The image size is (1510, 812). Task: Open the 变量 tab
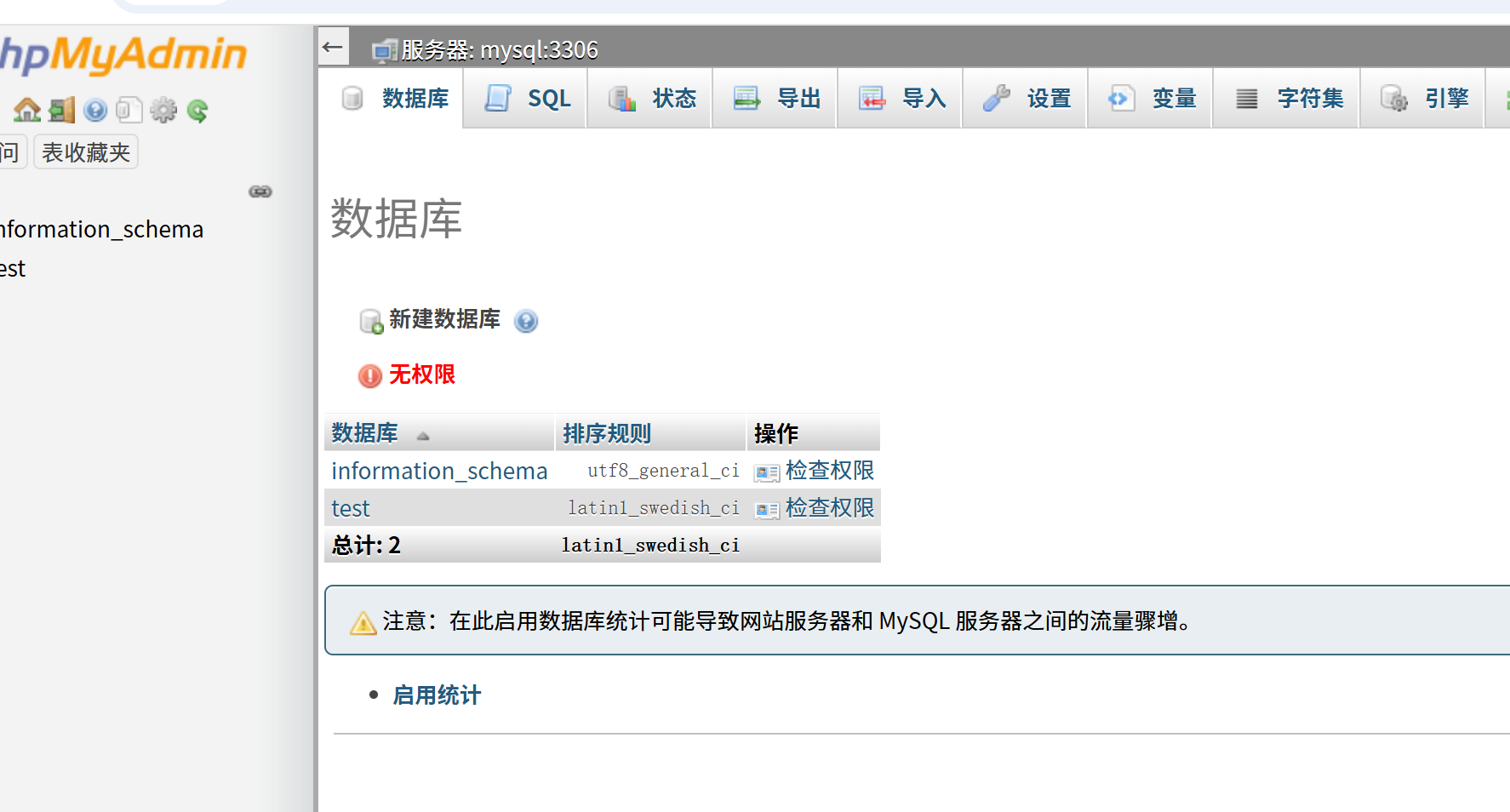[1152, 98]
